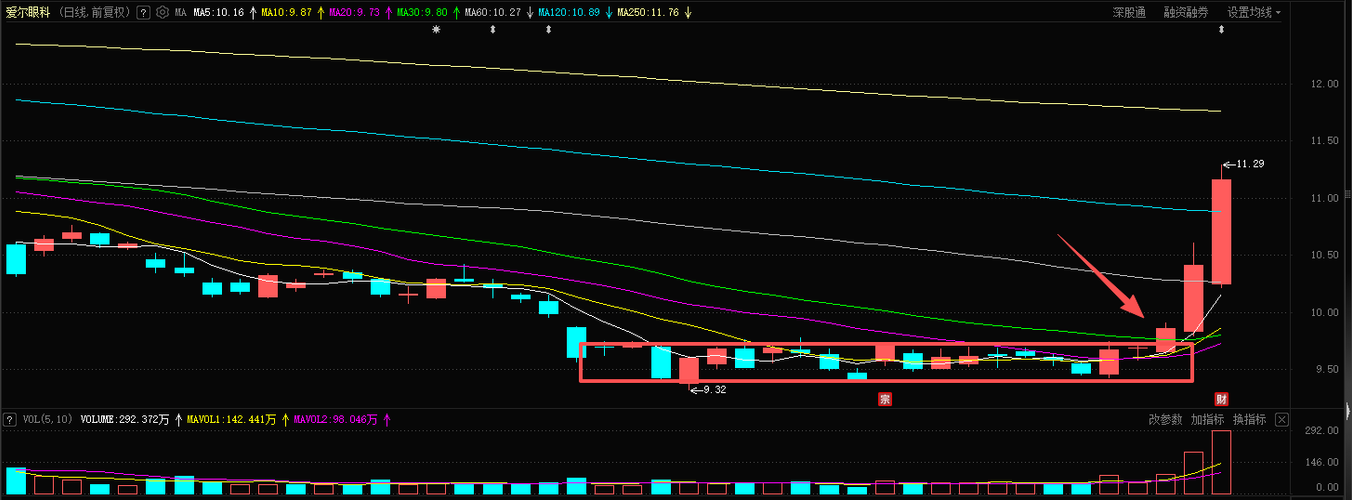The image size is (1352, 500).
Task: Select the tallest red volume bar at right
Action: pyautogui.click(x=1221, y=463)
